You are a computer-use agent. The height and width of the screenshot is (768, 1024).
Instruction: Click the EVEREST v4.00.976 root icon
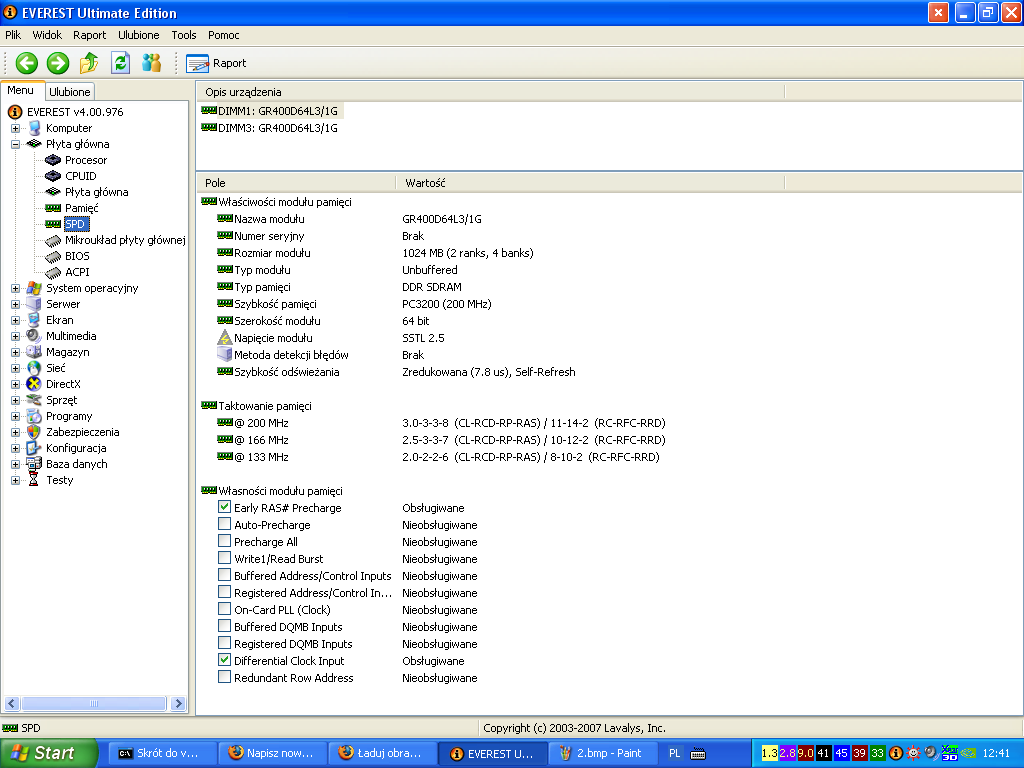[14, 112]
